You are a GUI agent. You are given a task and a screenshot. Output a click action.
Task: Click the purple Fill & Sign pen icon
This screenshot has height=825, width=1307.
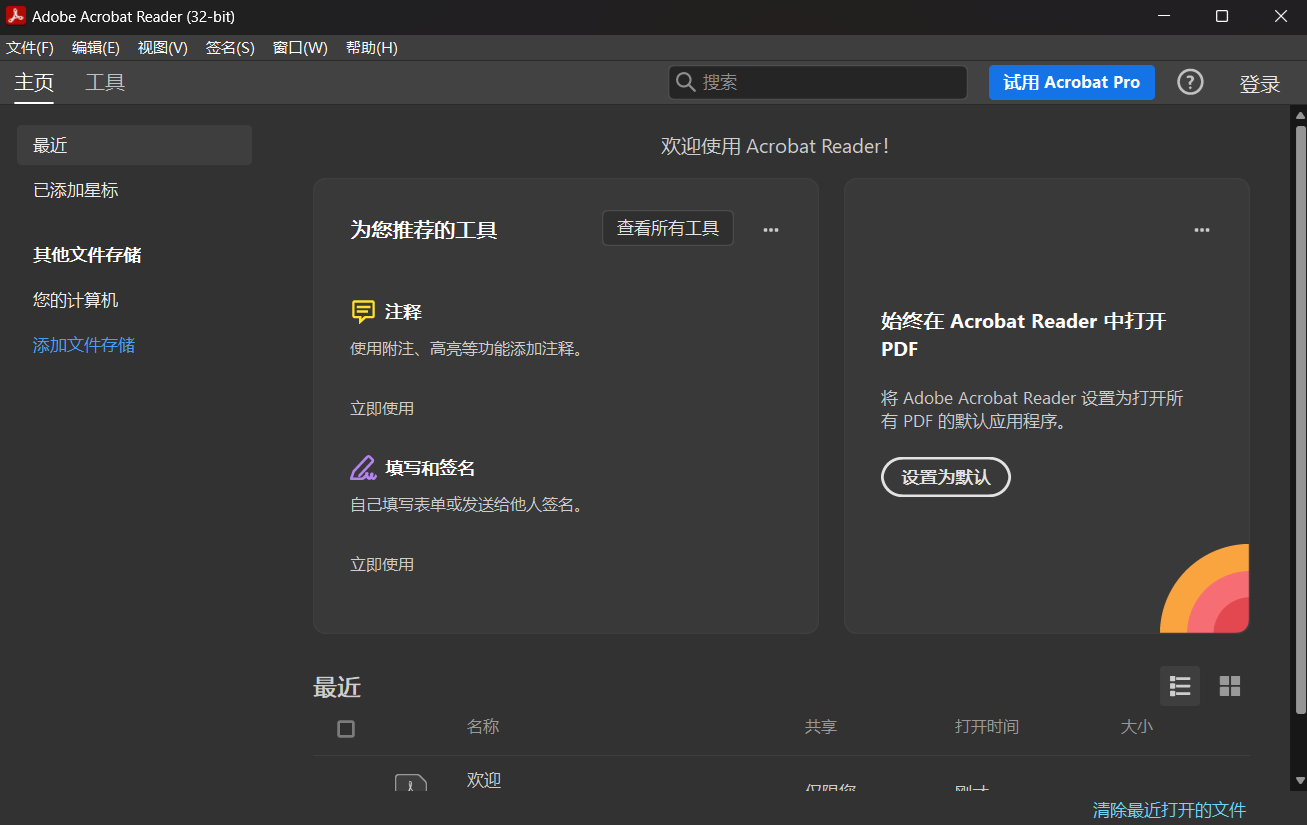pos(363,468)
